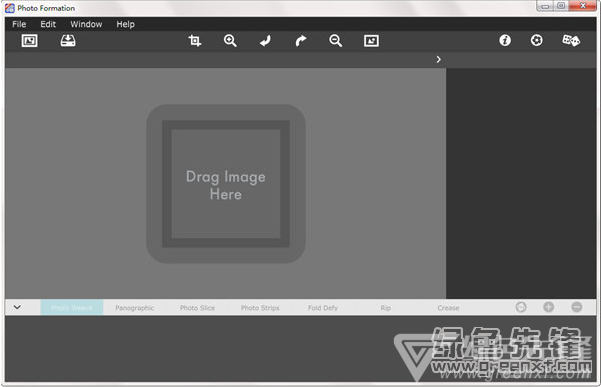Image resolution: width=601 pixels, height=387 pixels.
Task: Collapse the right side panel chevron
Action: 438,59
